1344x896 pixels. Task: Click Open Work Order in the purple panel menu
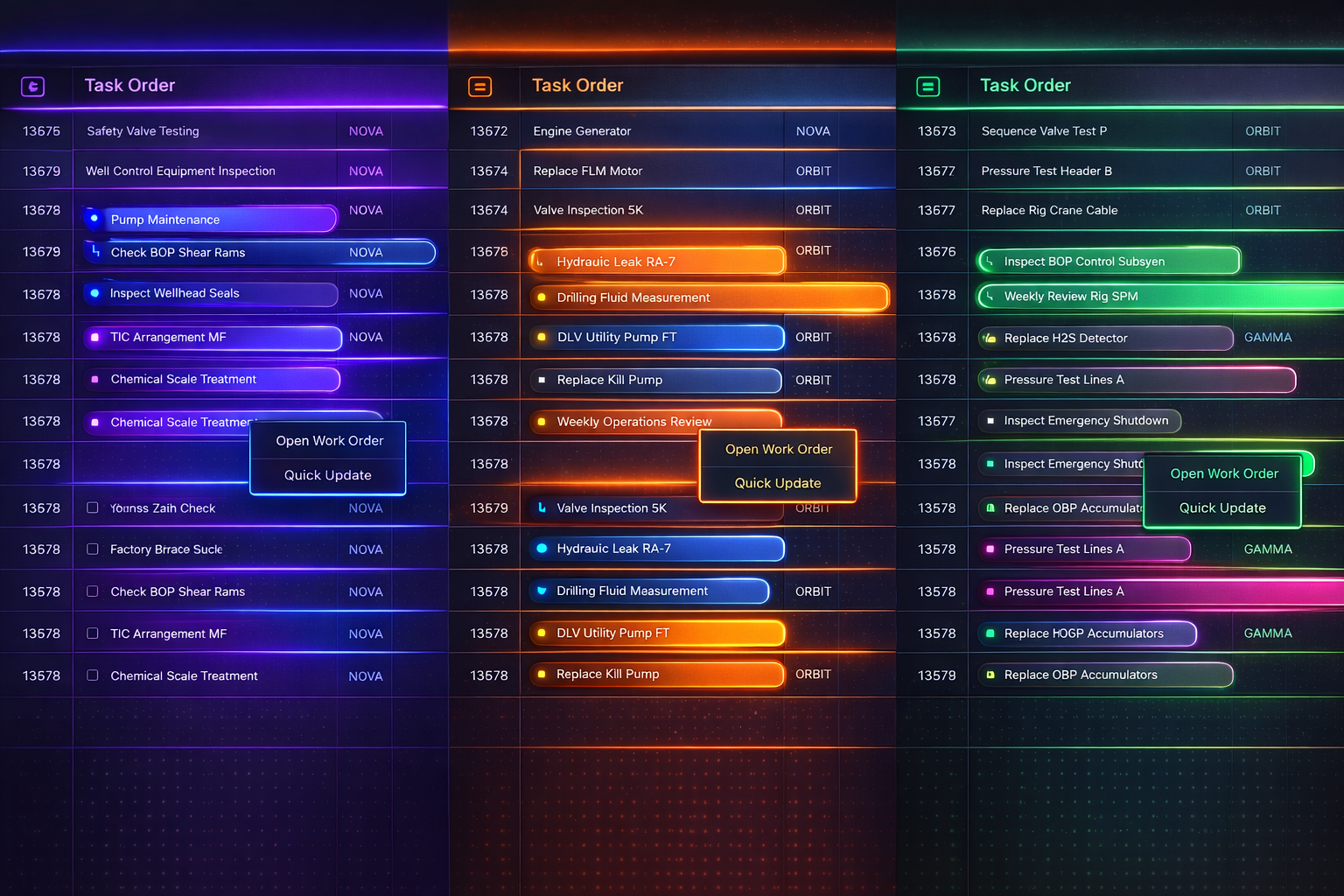(329, 440)
